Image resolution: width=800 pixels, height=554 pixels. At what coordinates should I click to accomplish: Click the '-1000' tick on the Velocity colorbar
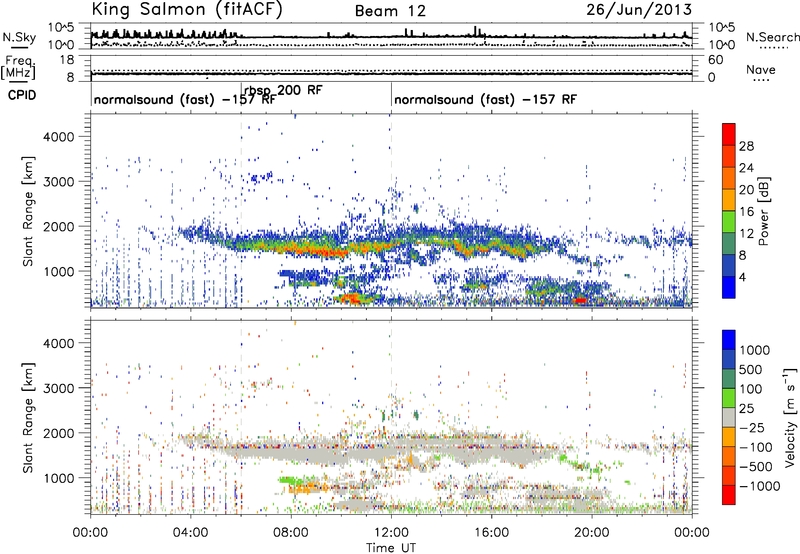pos(759,486)
